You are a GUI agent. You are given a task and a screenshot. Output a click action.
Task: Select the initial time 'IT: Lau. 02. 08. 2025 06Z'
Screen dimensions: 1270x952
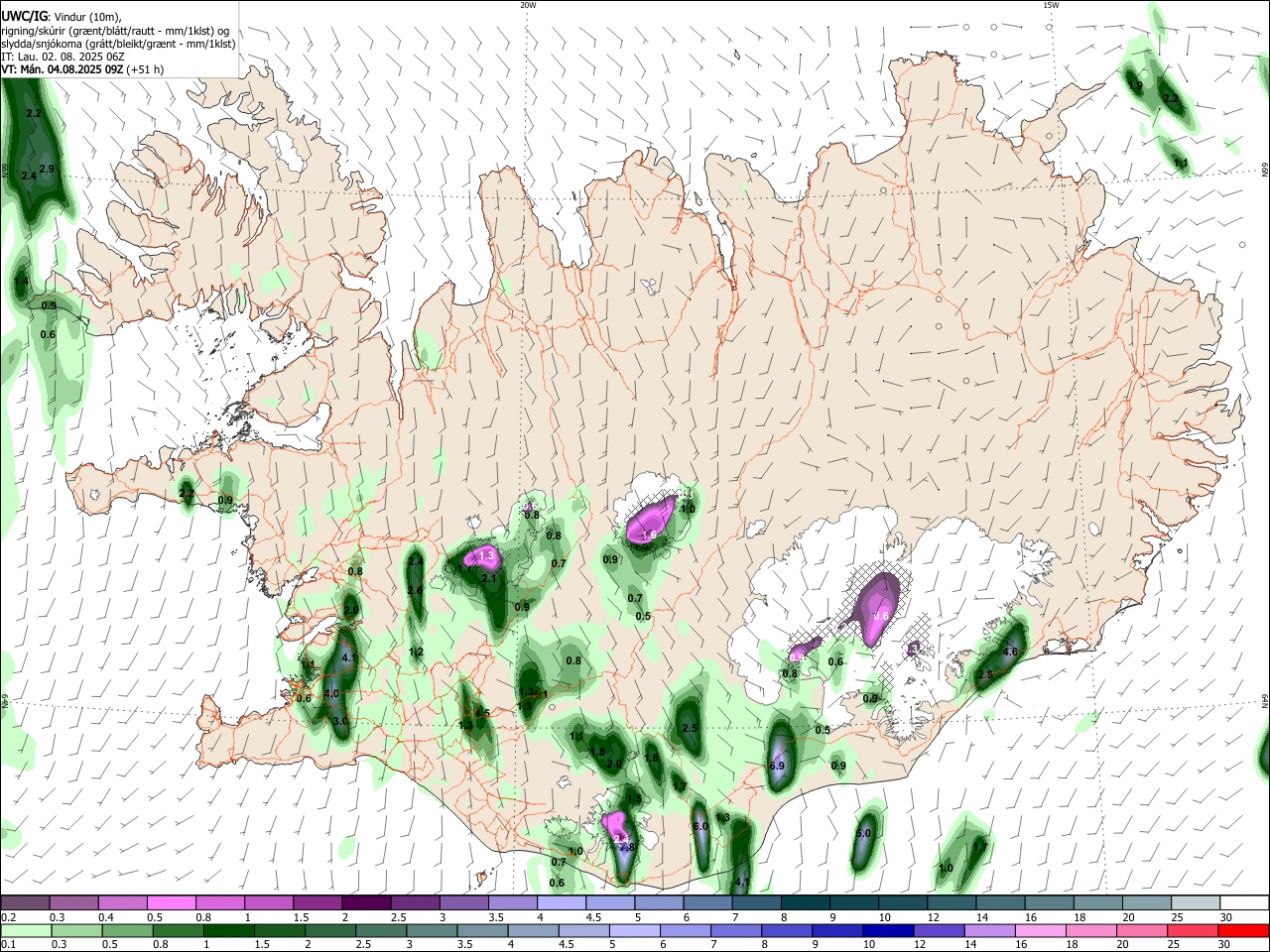point(63,57)
